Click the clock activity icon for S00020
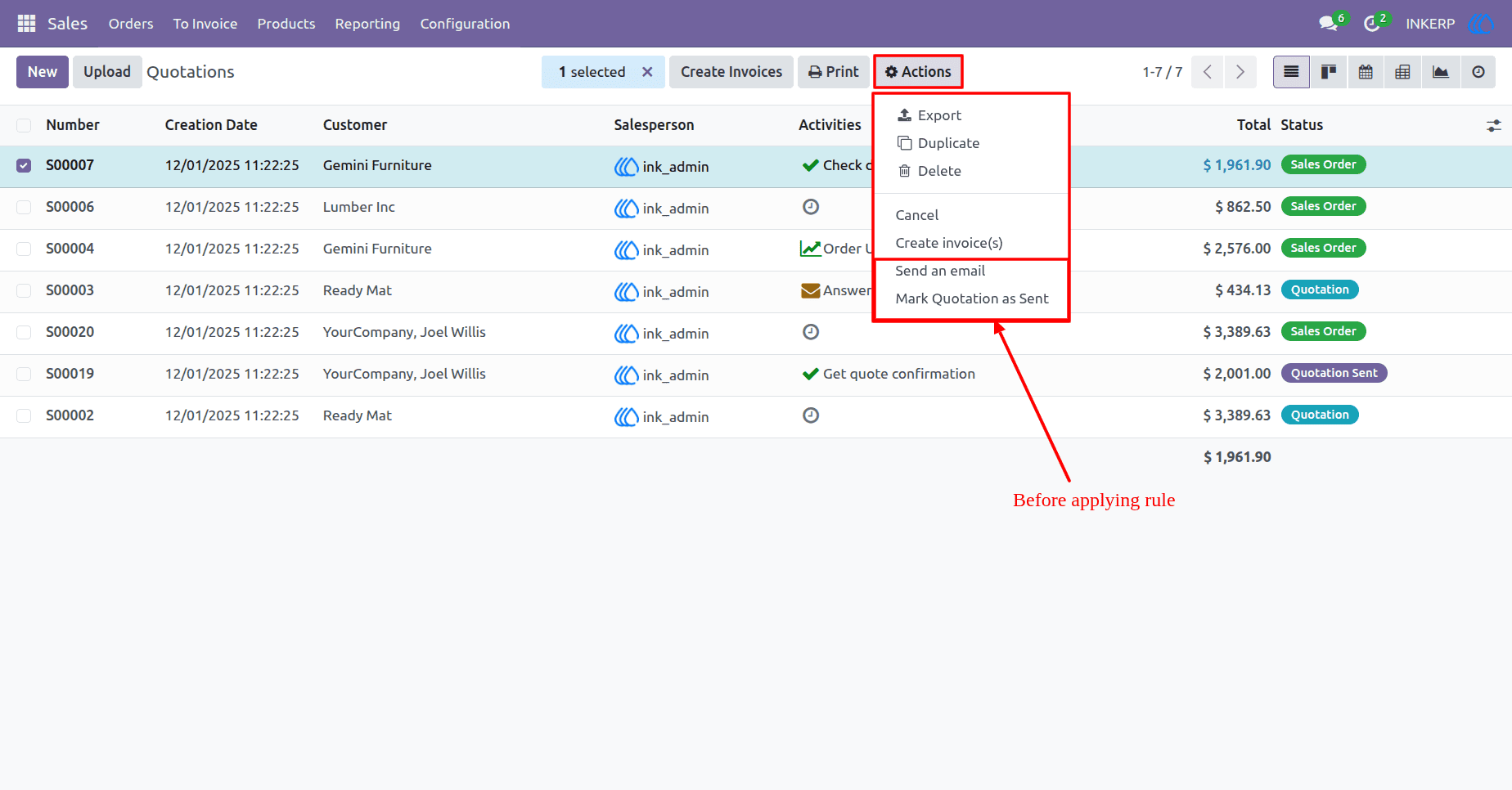 811,332
